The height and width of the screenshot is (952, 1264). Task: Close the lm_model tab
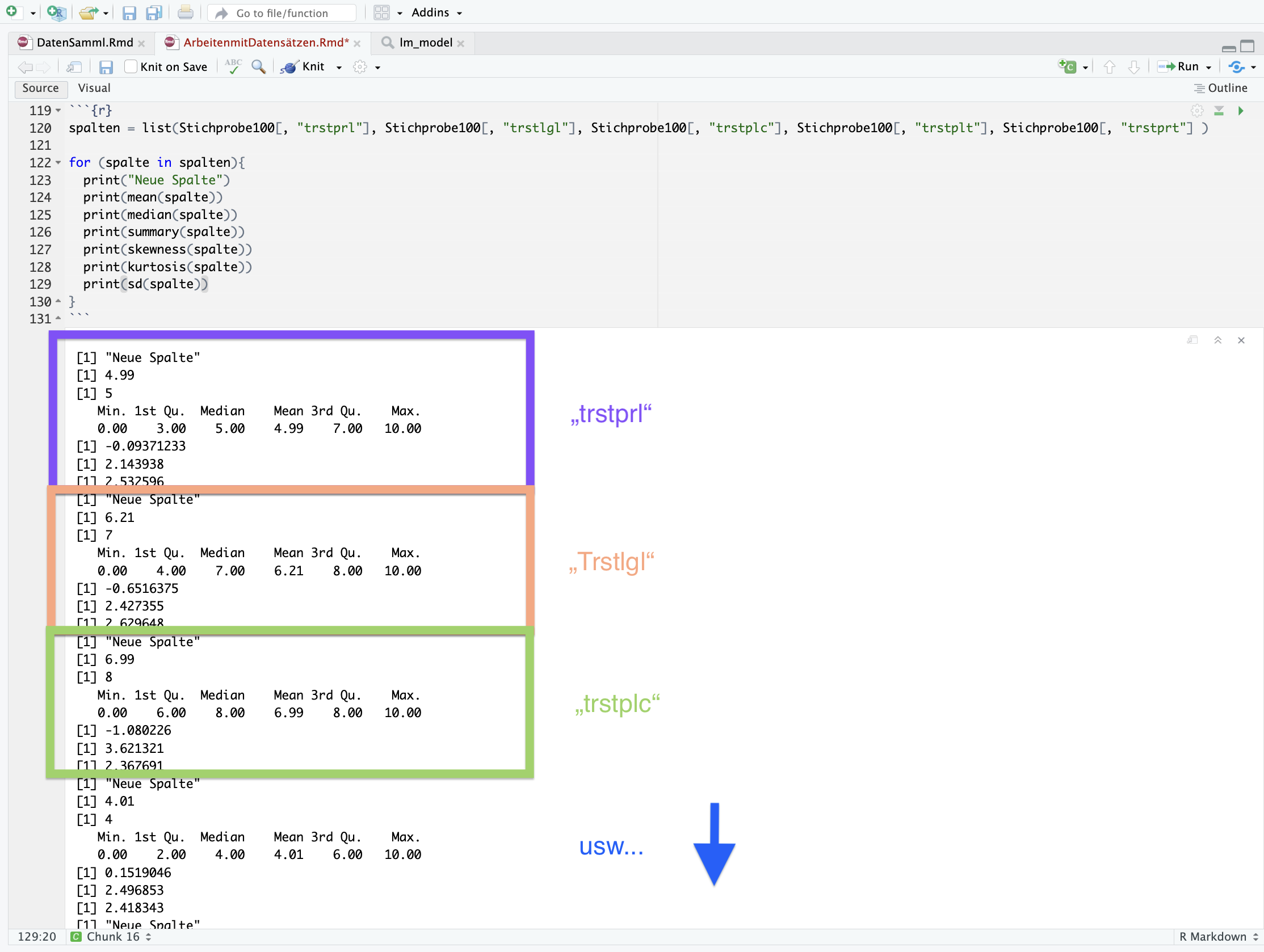[460, 44]
